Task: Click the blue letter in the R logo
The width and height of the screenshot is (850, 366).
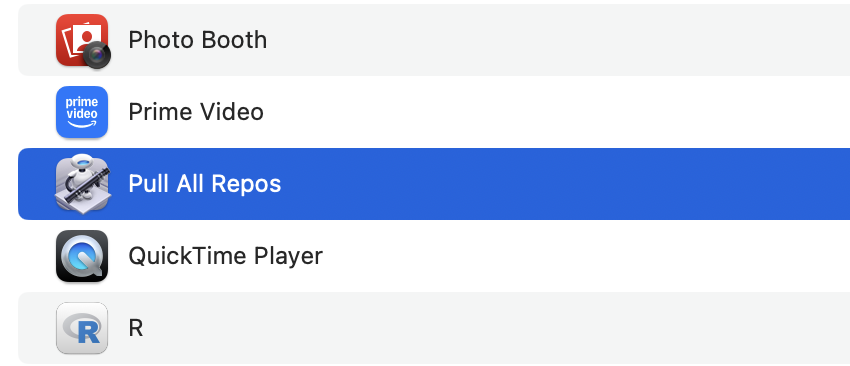Action: [88, 331]
